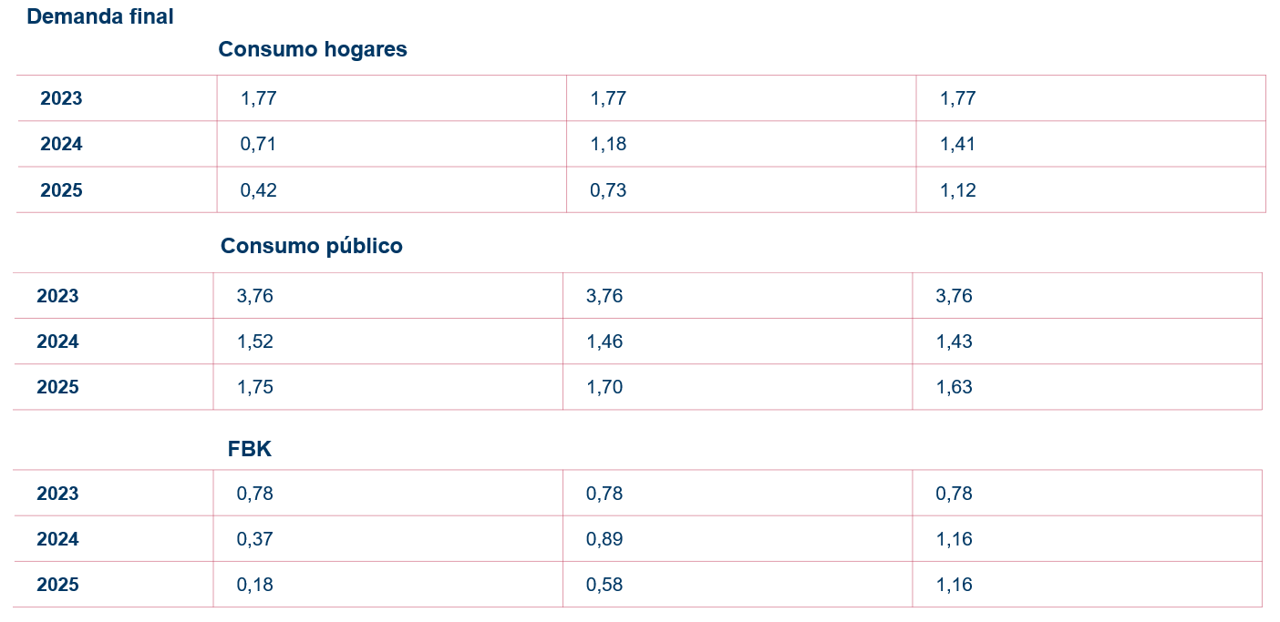Screen dimensions: 1280x622
Task: Select the 0,18 cell in FBK 2025
Action: 255,586
